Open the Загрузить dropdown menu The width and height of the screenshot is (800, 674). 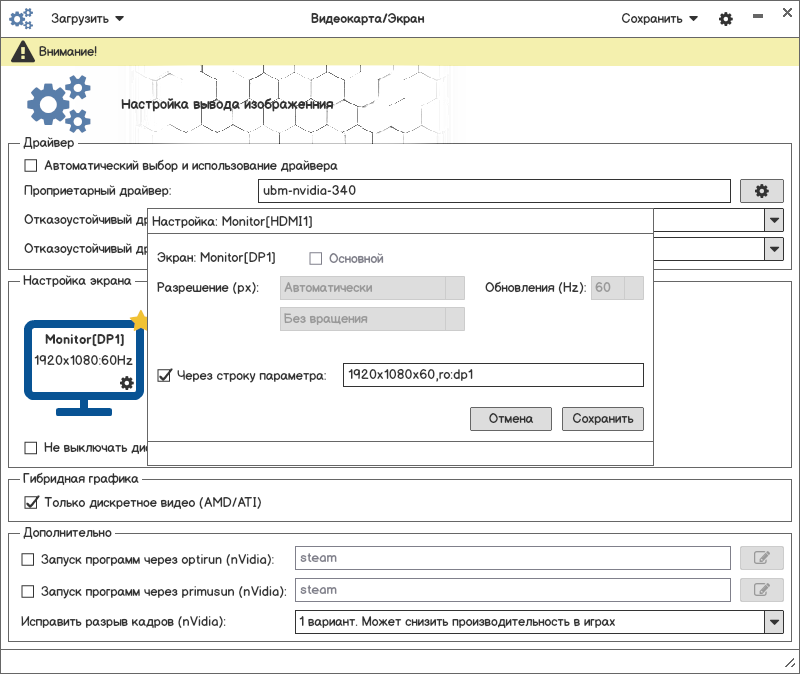pos(87,19)
